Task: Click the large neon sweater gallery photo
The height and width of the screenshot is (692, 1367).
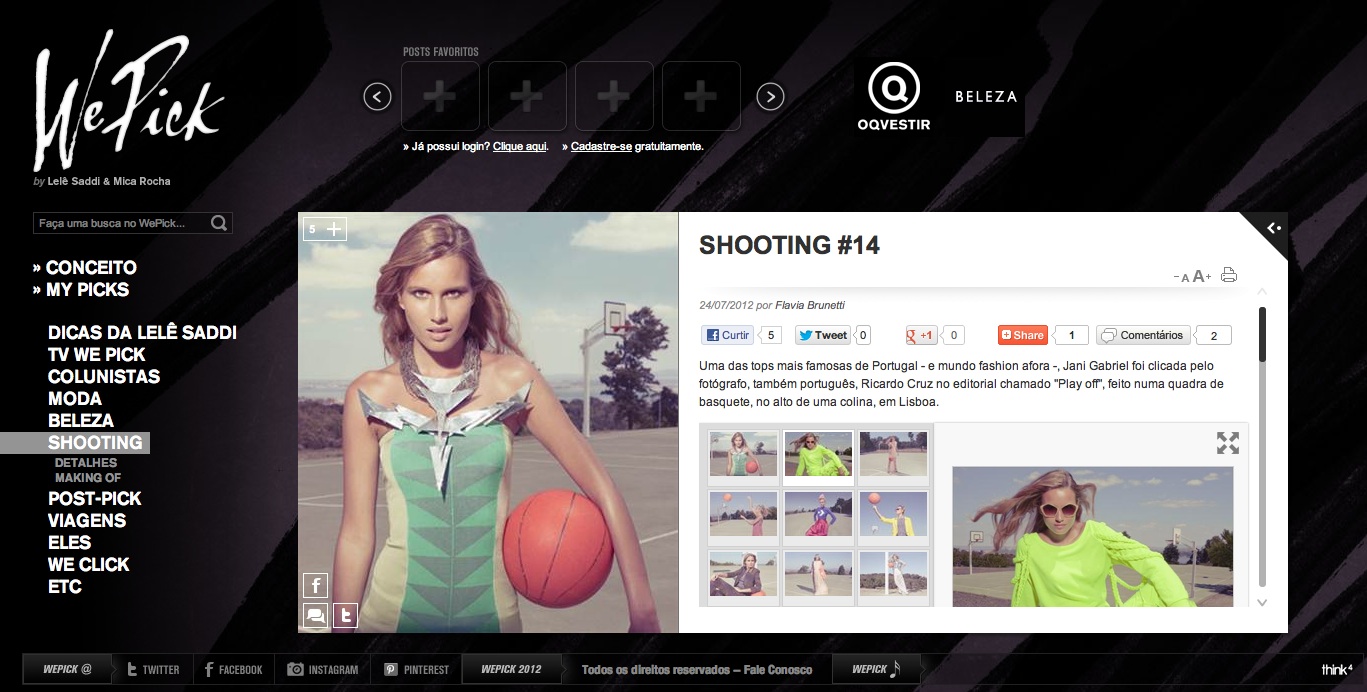Action: click(1093, 536)
